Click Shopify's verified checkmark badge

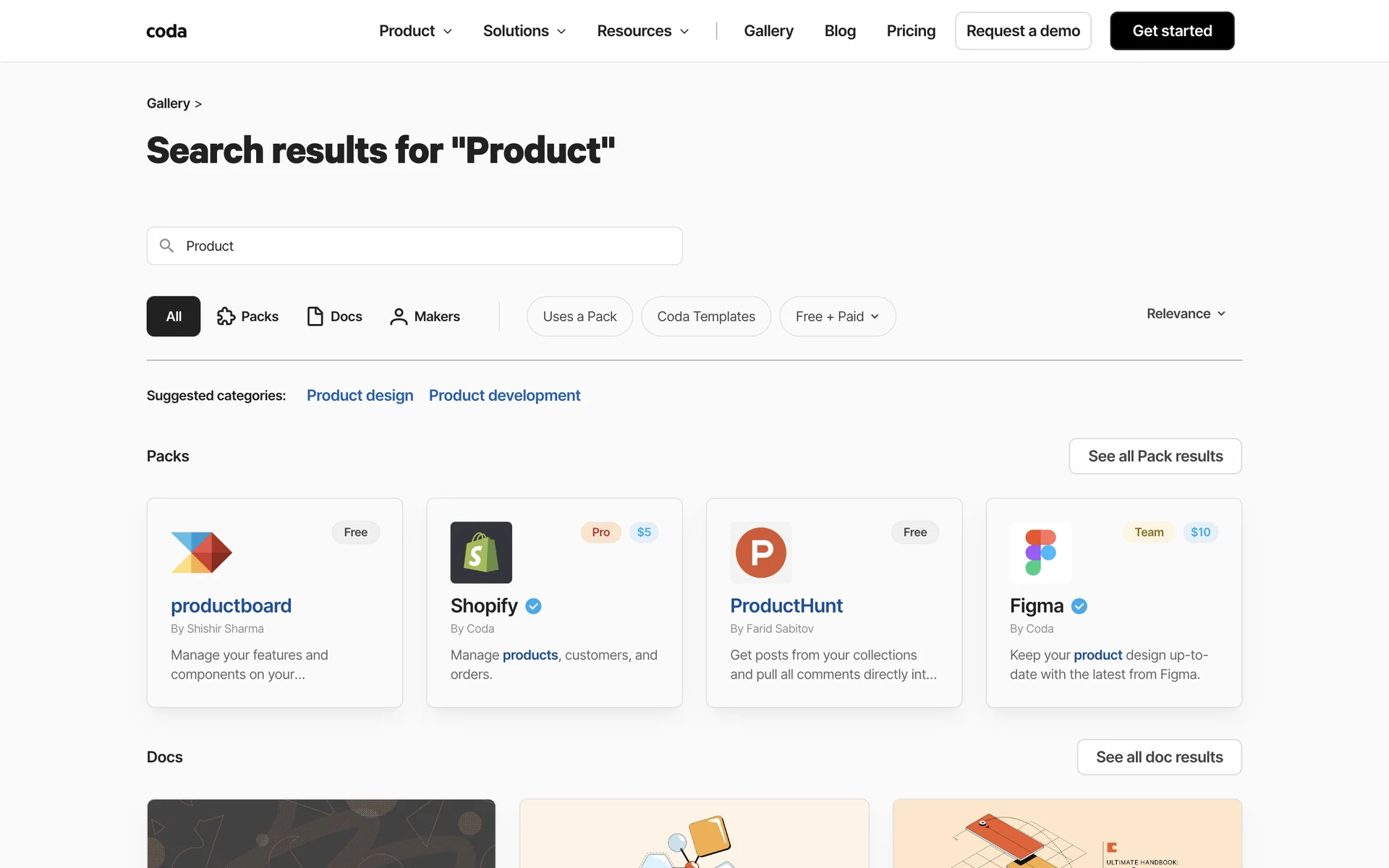pos(533,606)
